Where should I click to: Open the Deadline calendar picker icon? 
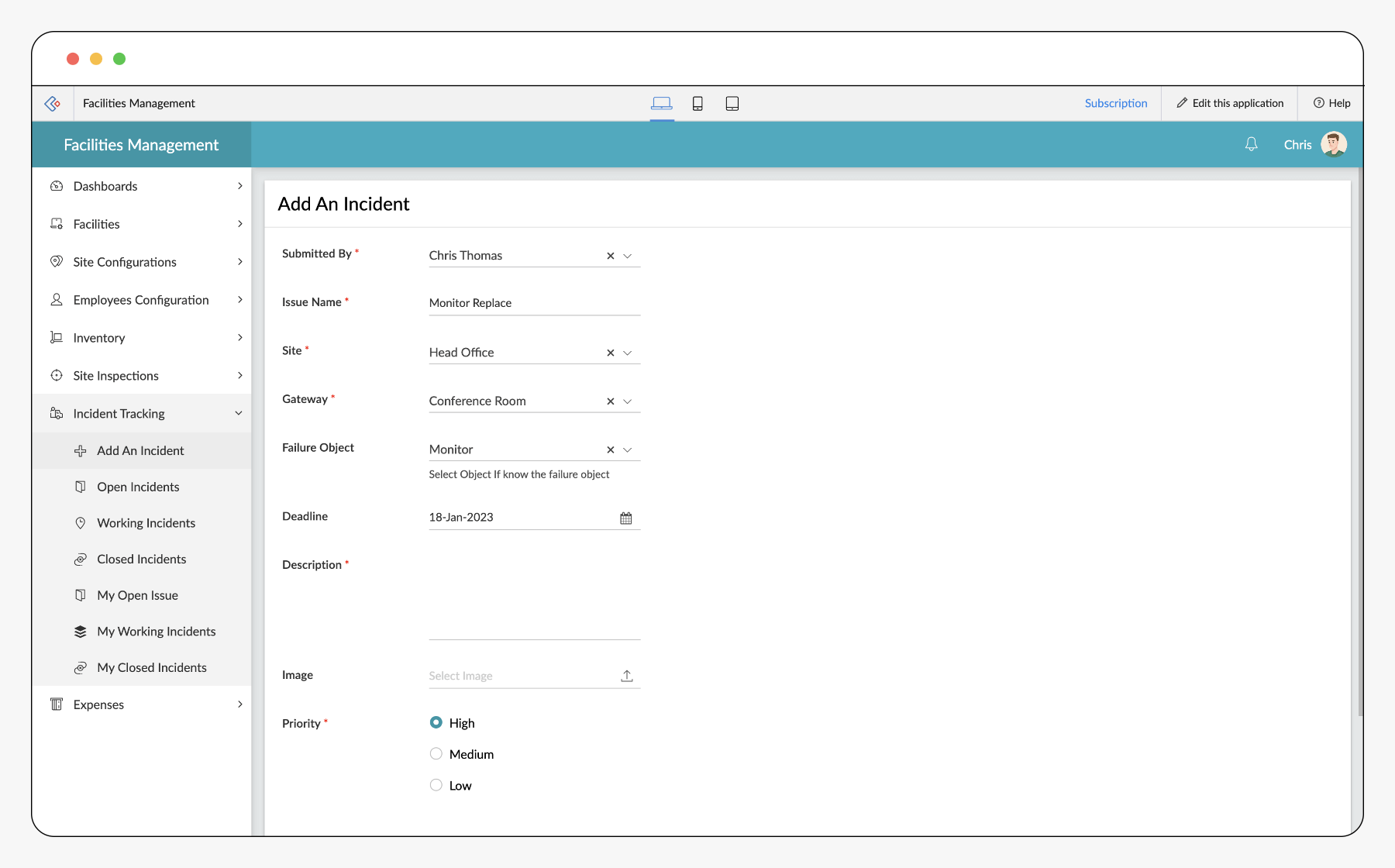[626, 518]
